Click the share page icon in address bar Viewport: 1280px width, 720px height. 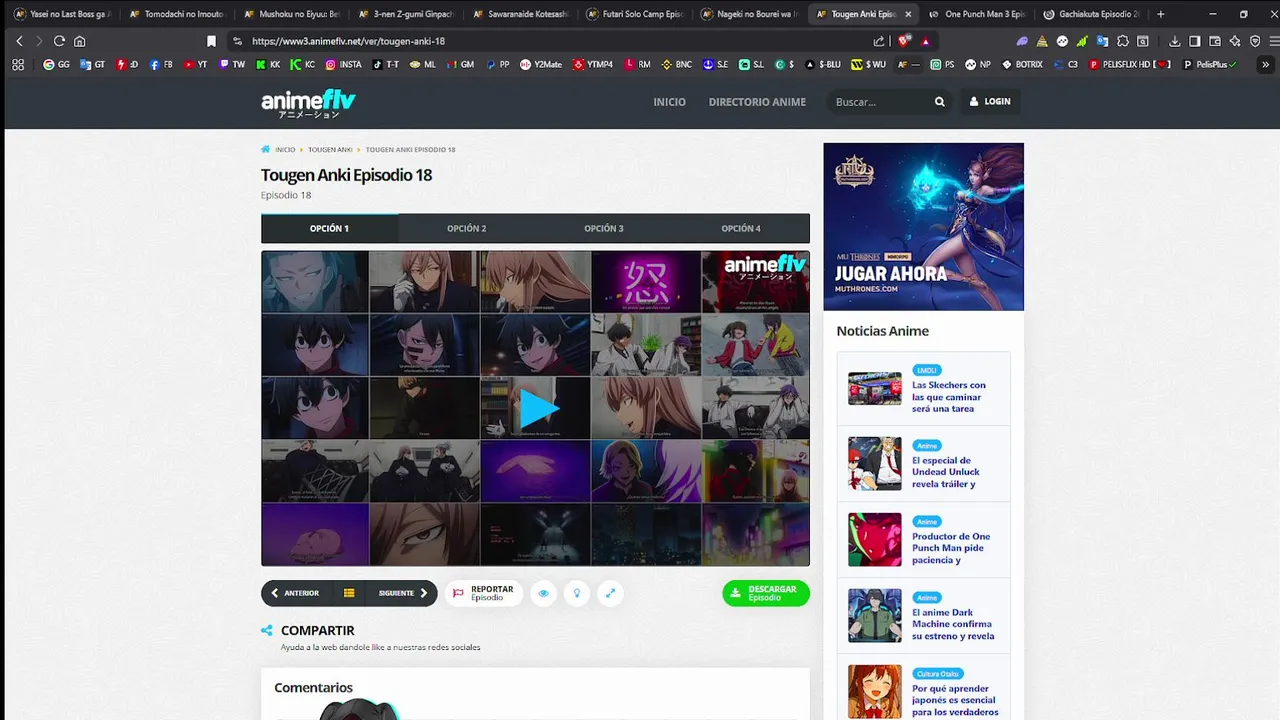click(879, 41)
